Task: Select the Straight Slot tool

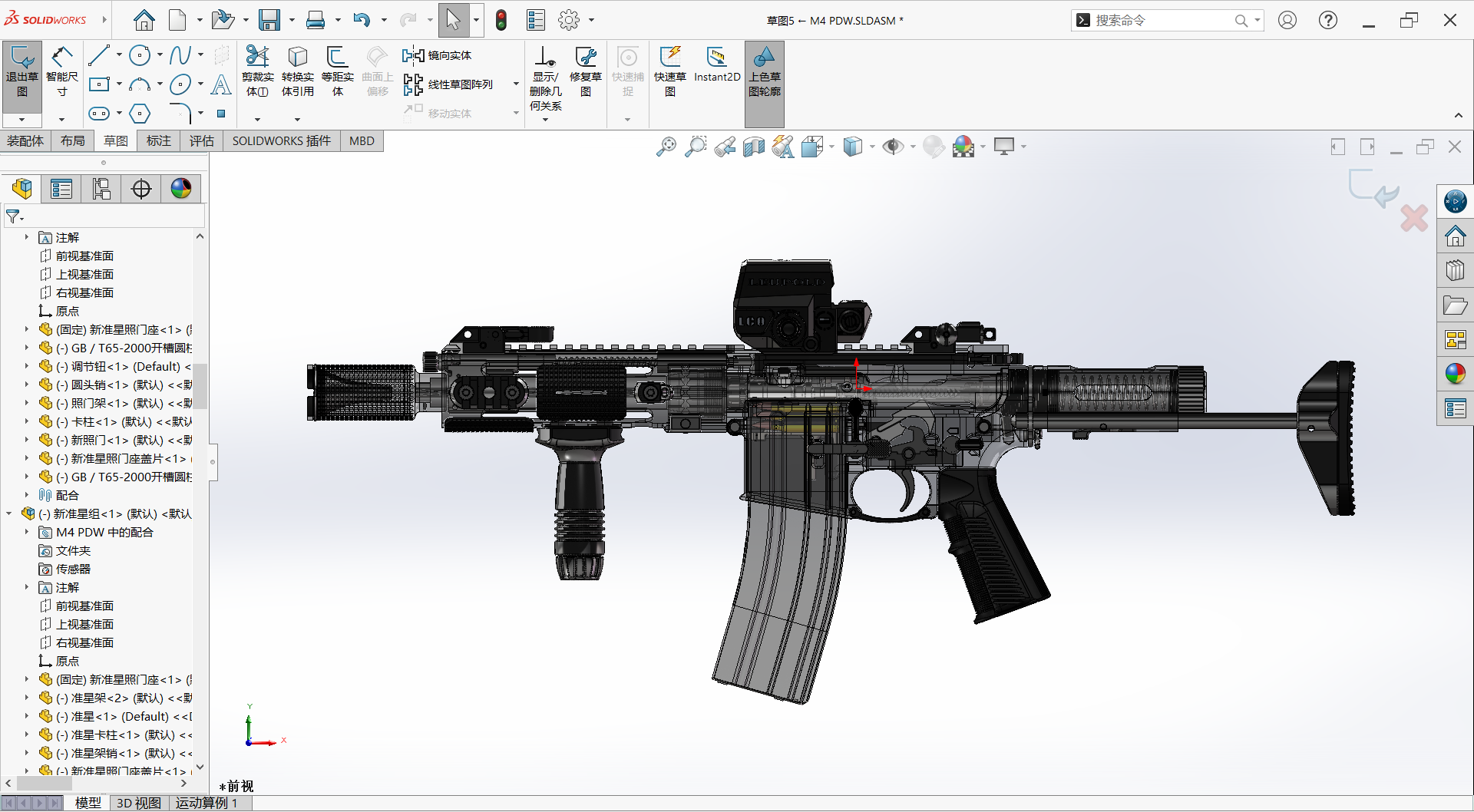Action: click(x=99, y=114)
